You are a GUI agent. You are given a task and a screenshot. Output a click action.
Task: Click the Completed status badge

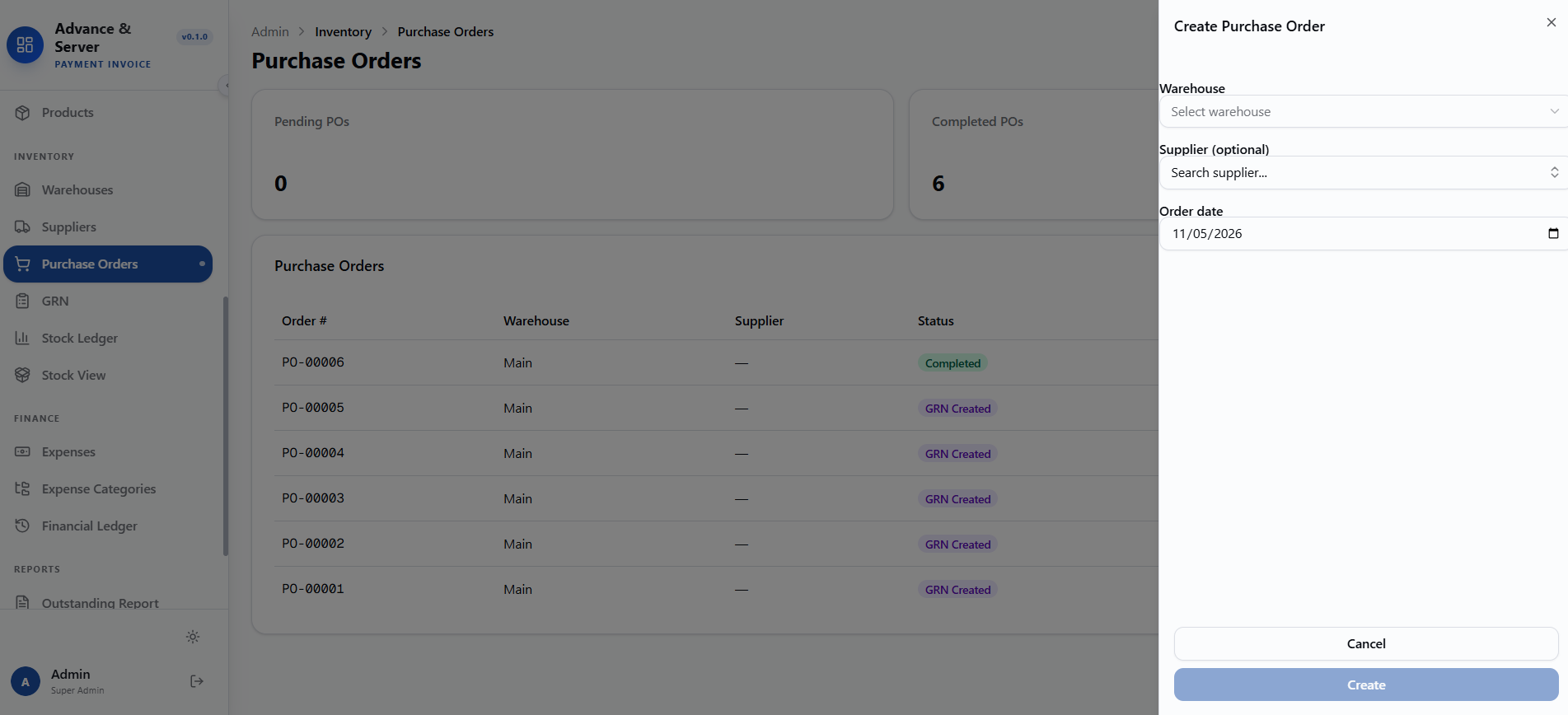(953, 363)
